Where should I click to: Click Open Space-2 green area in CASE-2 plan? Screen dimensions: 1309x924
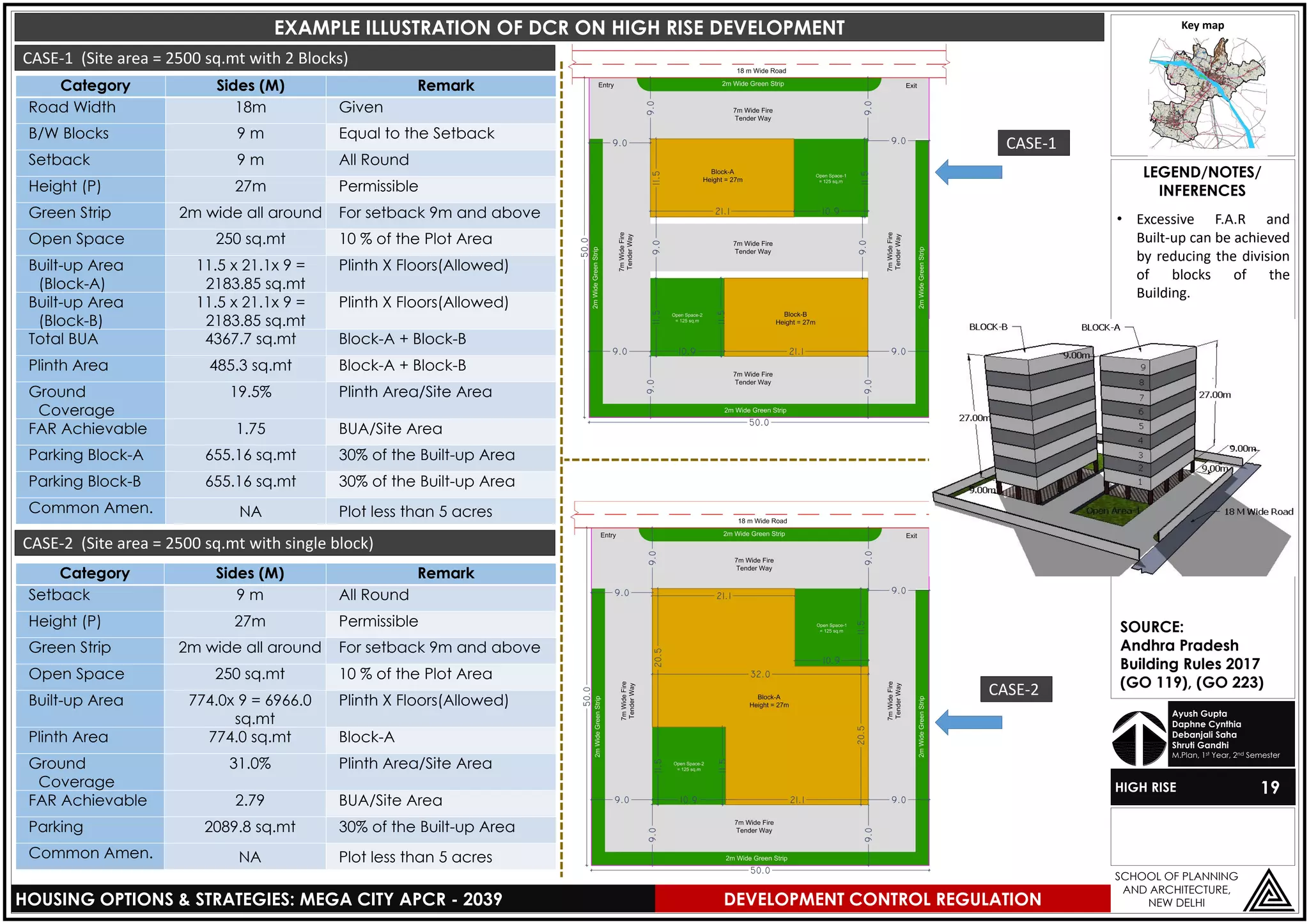(x=688, y=765)
